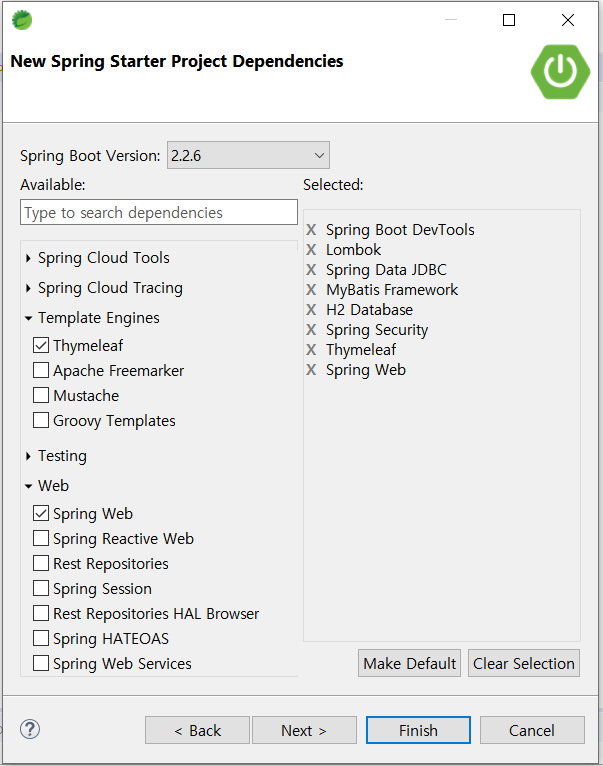Remove MyBatis Framework using its X
The image size is (603, 766).
click(311, 290)
